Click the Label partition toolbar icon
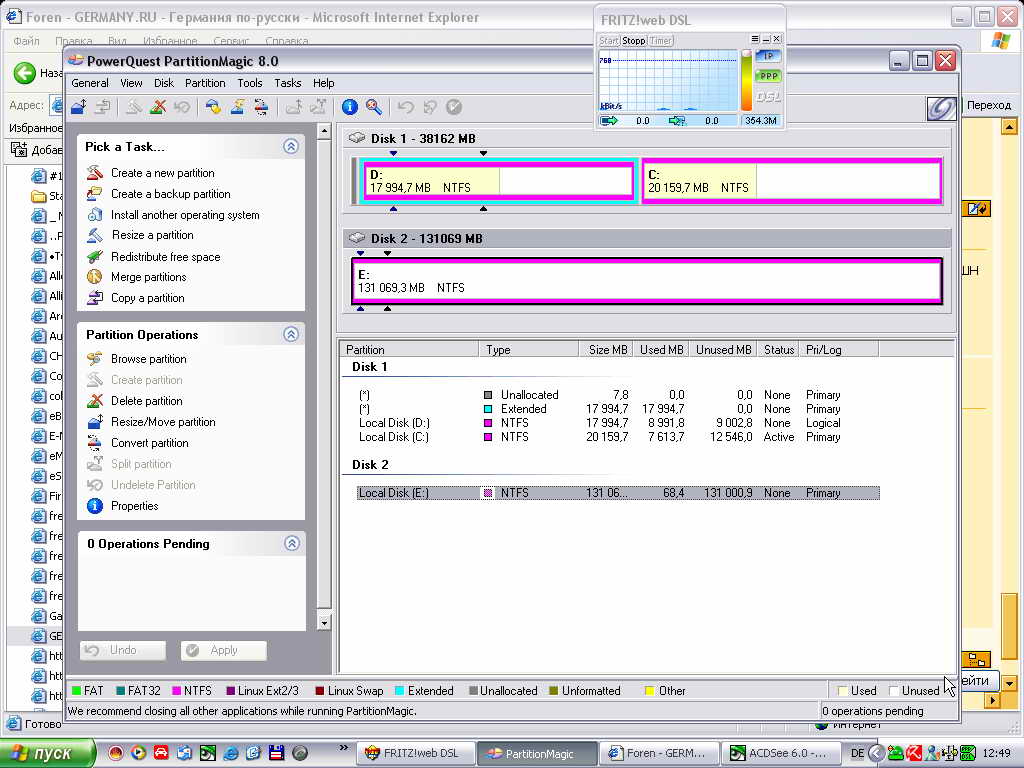The height and width of the screenshot is (768, 1024). coord(213,106)
